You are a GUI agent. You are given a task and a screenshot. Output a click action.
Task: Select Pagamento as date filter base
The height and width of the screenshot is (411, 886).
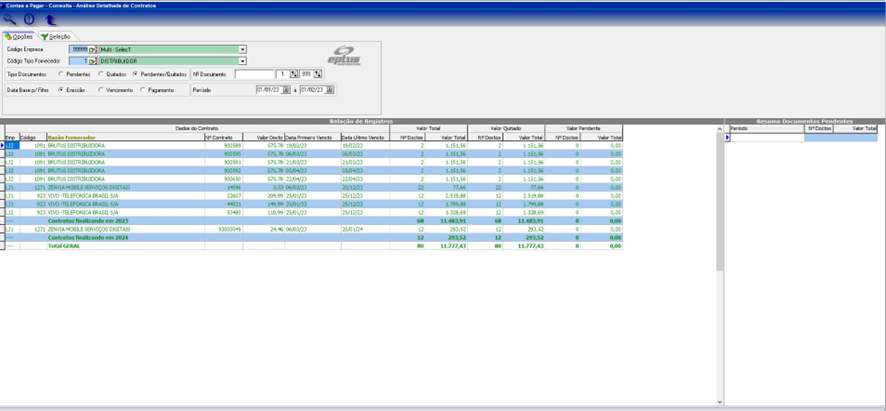pyautogui.click(x=142, y=90)
